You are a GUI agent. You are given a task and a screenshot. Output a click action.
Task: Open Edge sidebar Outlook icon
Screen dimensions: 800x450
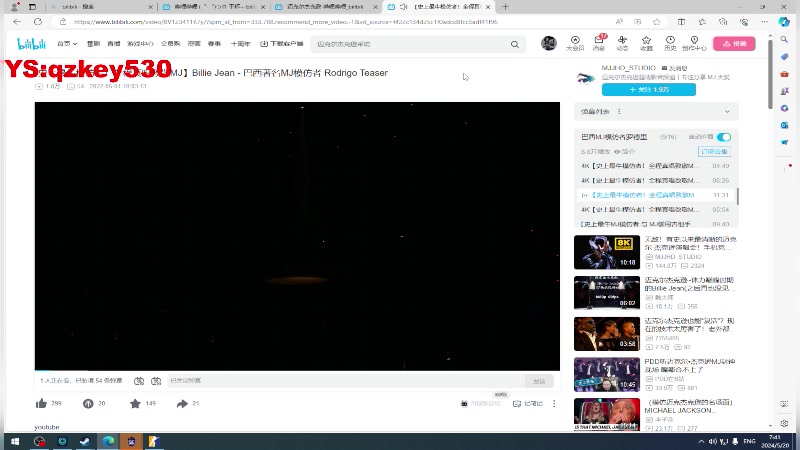coord(784,126)
